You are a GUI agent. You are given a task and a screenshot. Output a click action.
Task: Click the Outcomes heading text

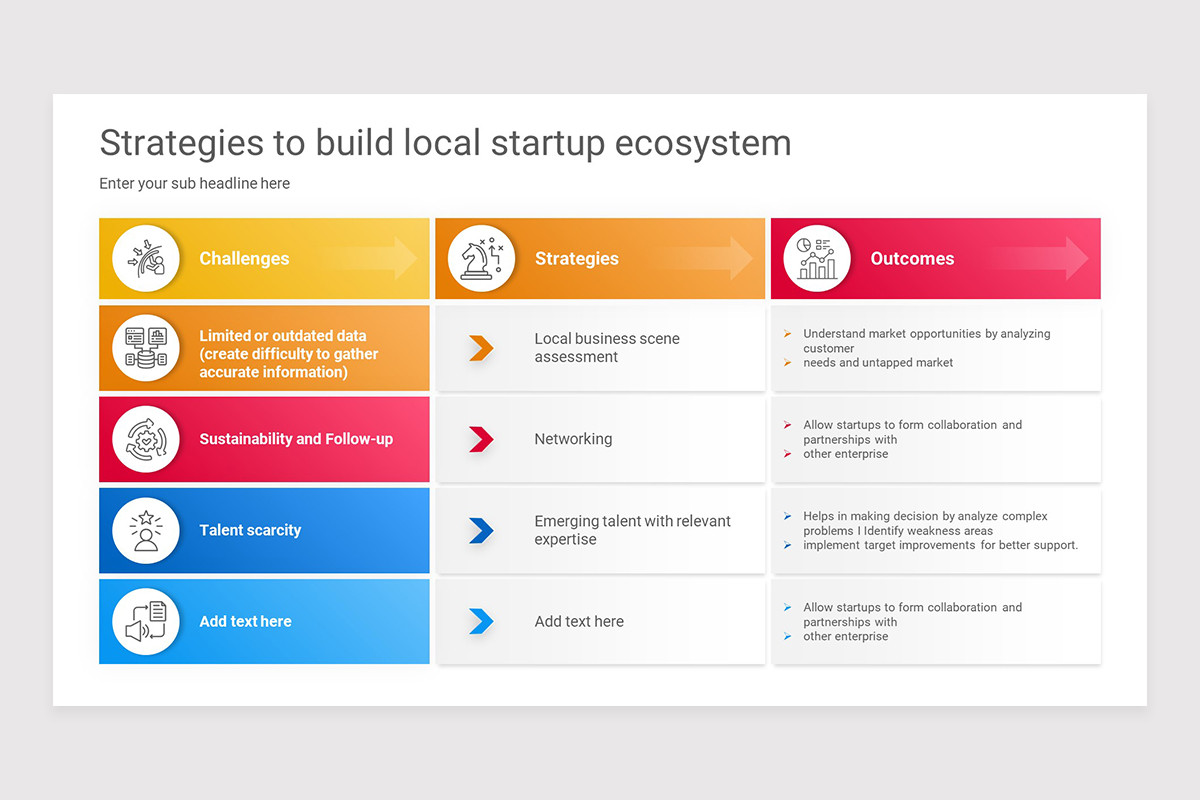[912, 259]
